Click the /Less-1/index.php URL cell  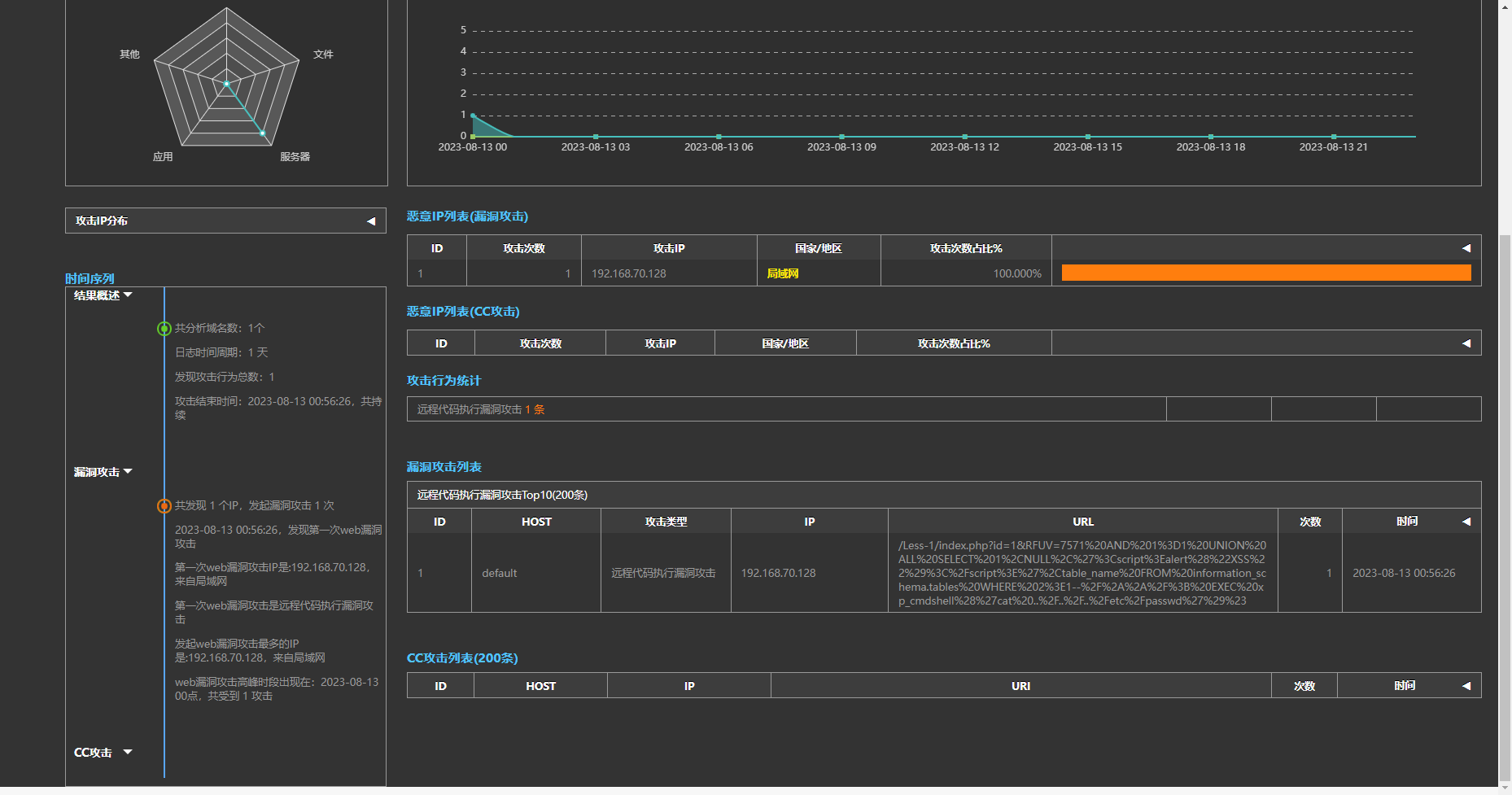(1083, 573)
